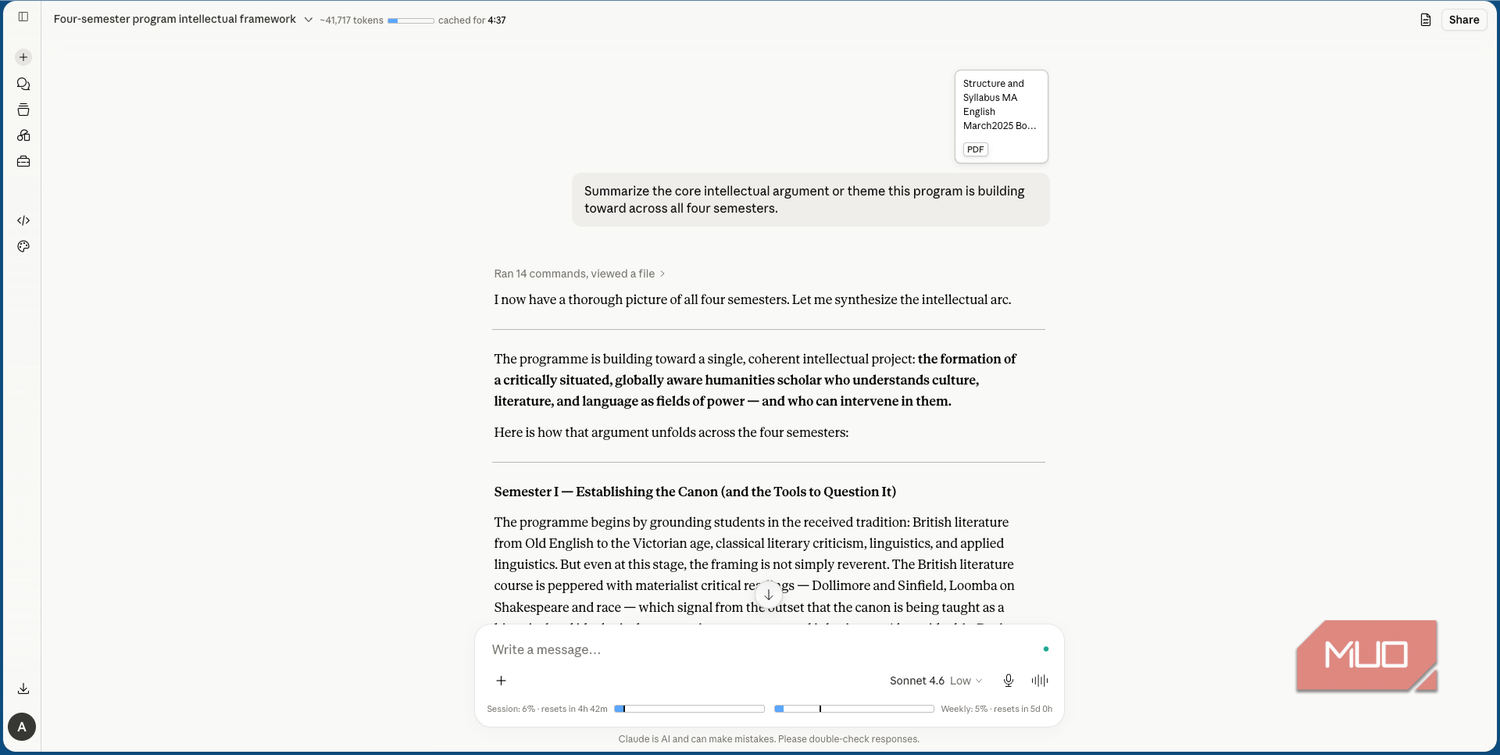
Task: Open the Sonnet 4.6 model selector
Action: coord(936,681)
